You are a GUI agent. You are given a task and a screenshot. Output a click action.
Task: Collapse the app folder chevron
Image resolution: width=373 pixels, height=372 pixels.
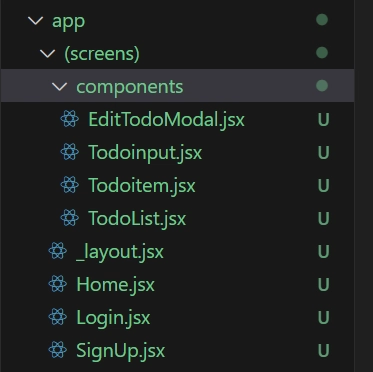pos(35,21)
